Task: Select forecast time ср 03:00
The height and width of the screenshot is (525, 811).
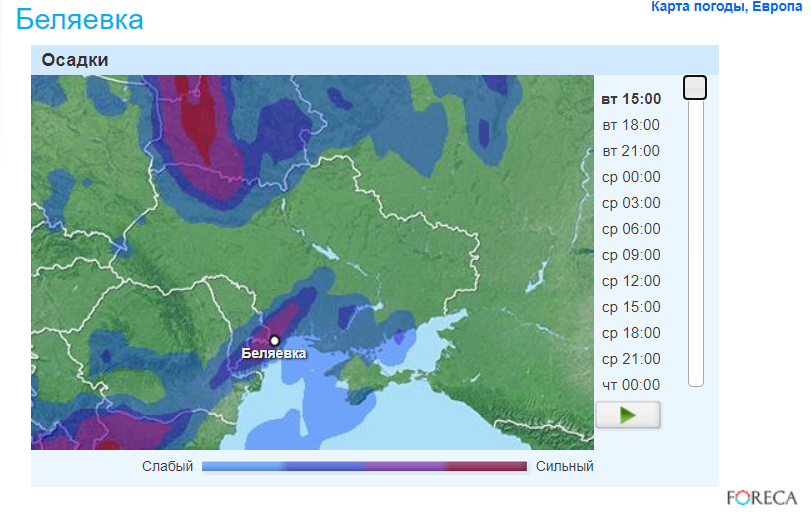Action: (x=631, y=203)
